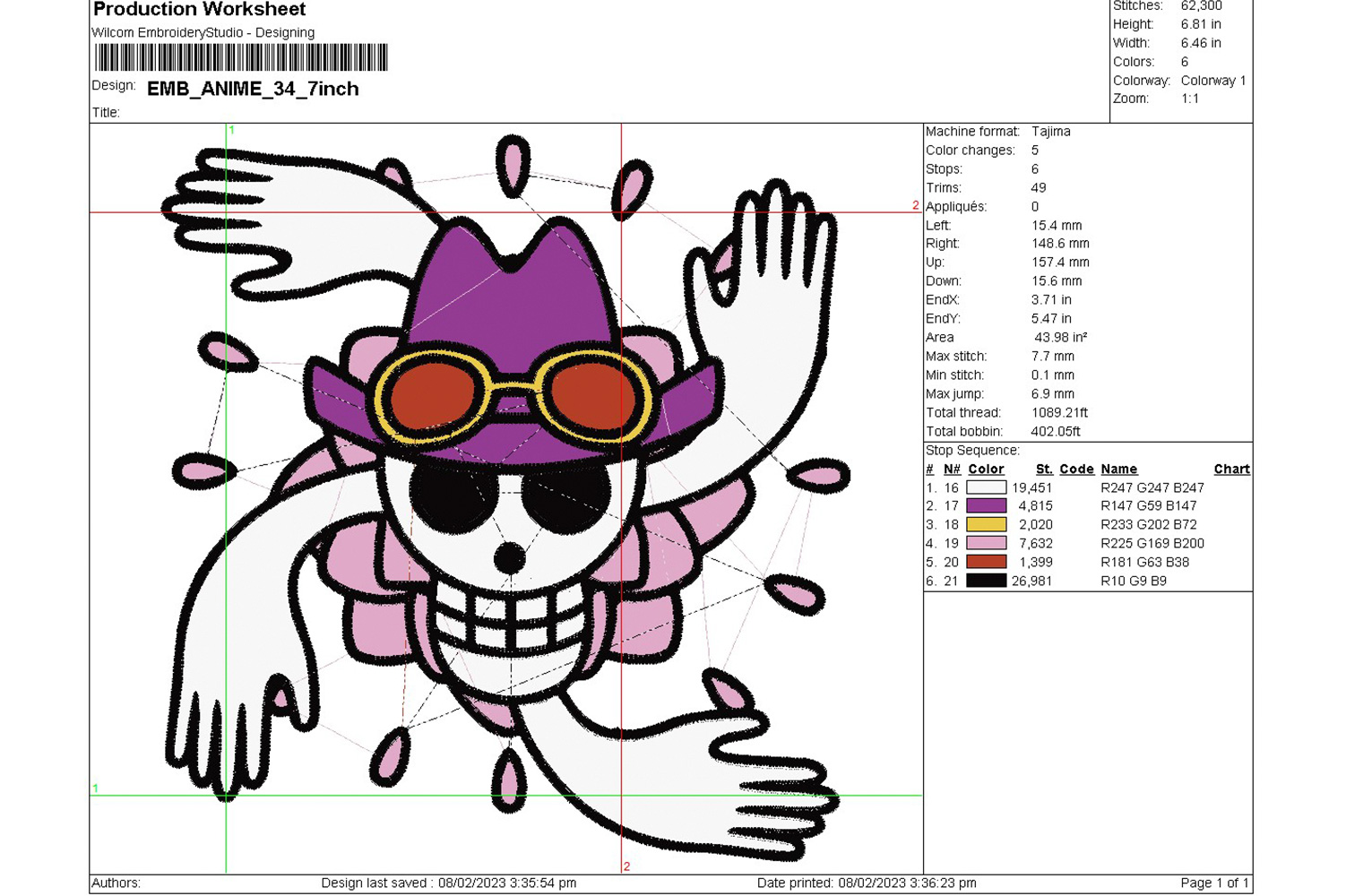Click the Machine format Tajima value
1346x896 pixels.
click(x=1050, y=131)
